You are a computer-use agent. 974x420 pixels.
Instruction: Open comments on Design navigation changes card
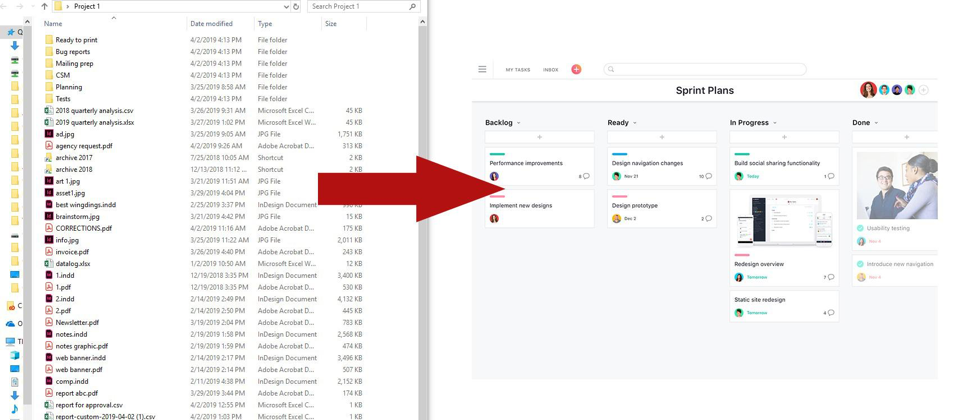[x=708, y=176]
